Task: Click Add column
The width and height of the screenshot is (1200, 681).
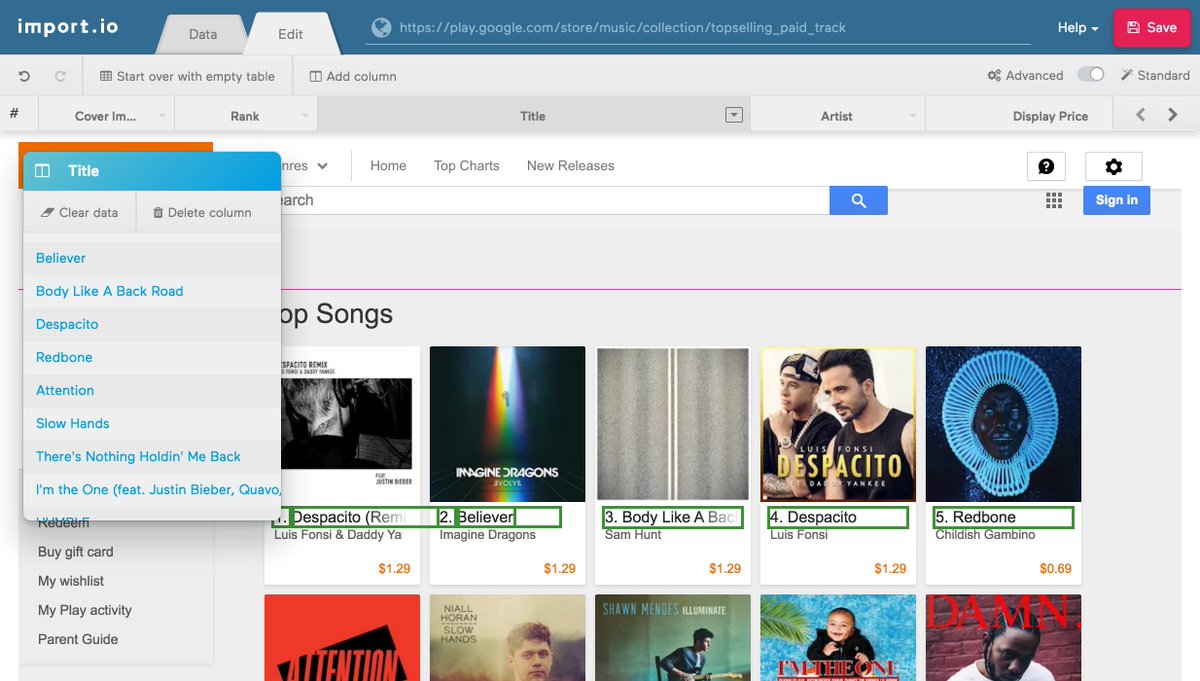Action: click(x=353, y=76)
